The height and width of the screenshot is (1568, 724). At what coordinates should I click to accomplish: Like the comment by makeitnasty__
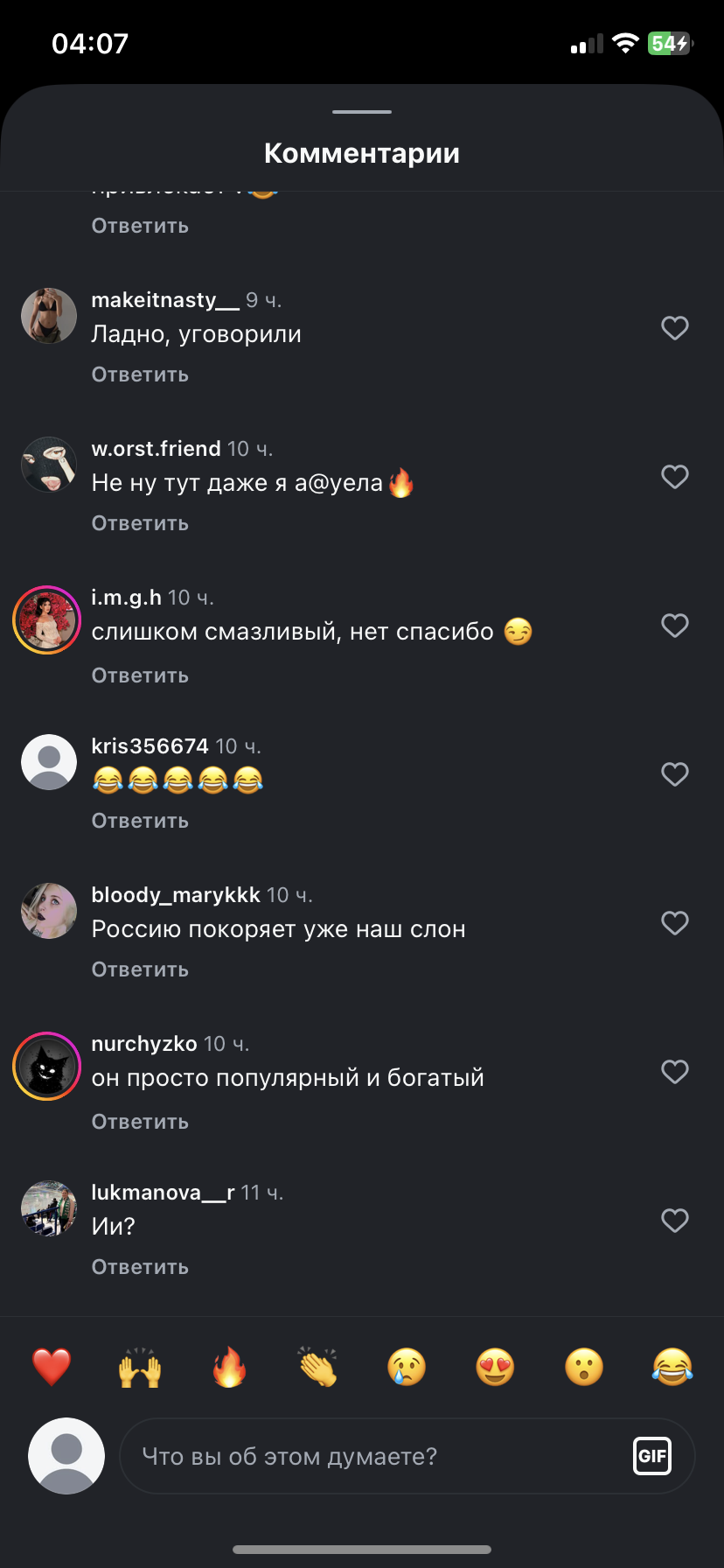(x=675, y=328)
